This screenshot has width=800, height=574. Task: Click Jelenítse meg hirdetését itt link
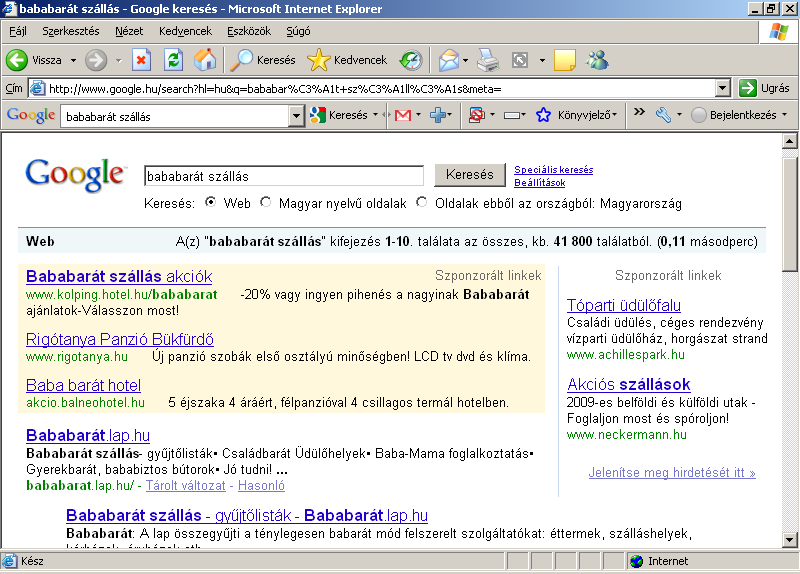point(672,472)
